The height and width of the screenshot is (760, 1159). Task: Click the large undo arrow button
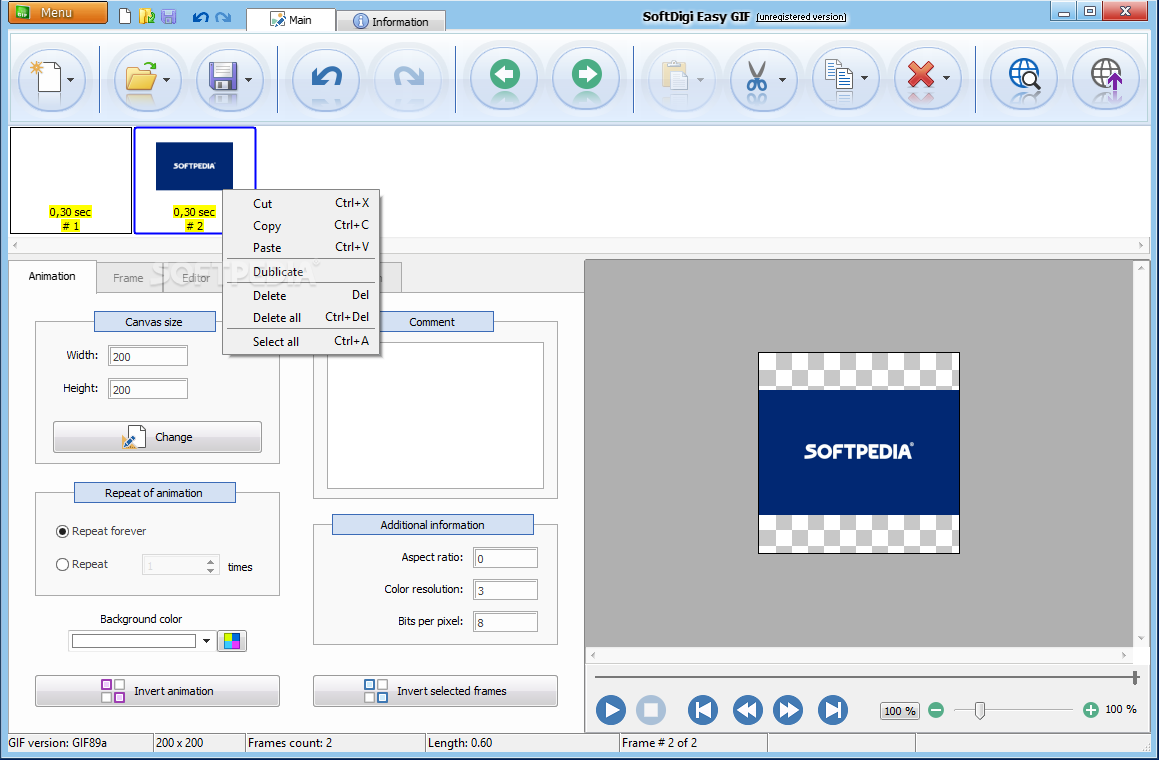click(x=326, y=78)
